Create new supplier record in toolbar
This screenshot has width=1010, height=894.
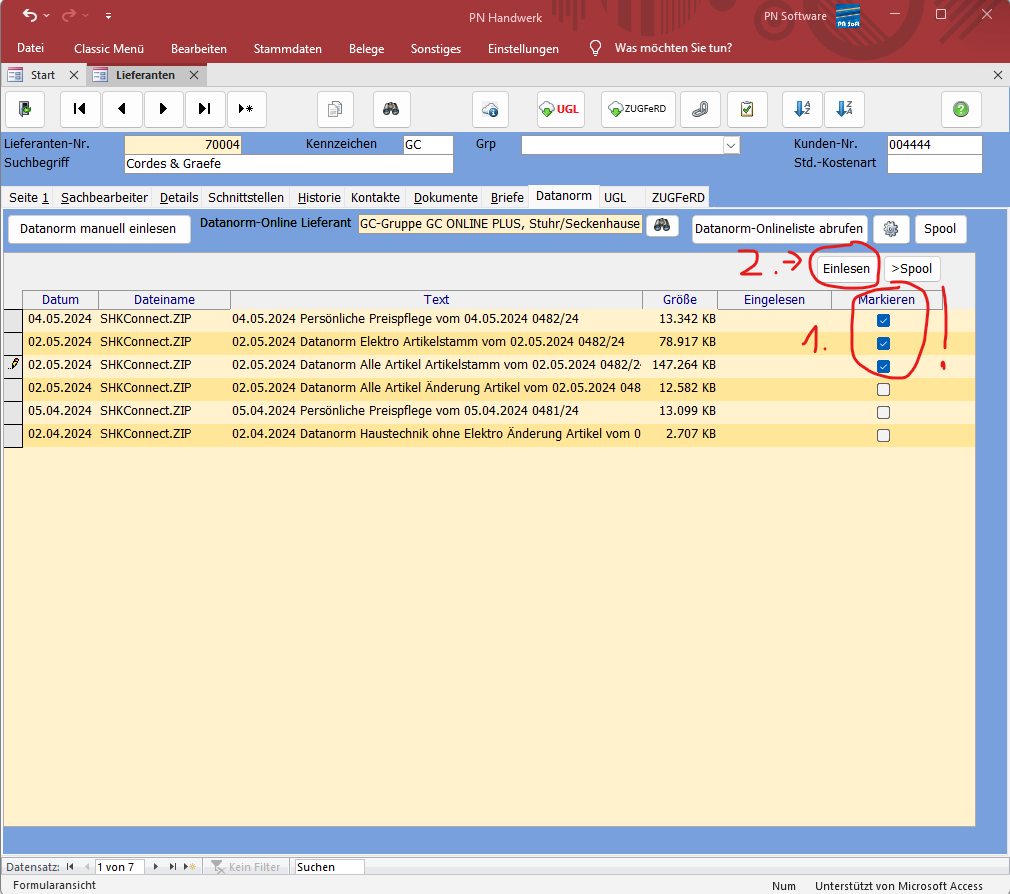pos(246,109)
